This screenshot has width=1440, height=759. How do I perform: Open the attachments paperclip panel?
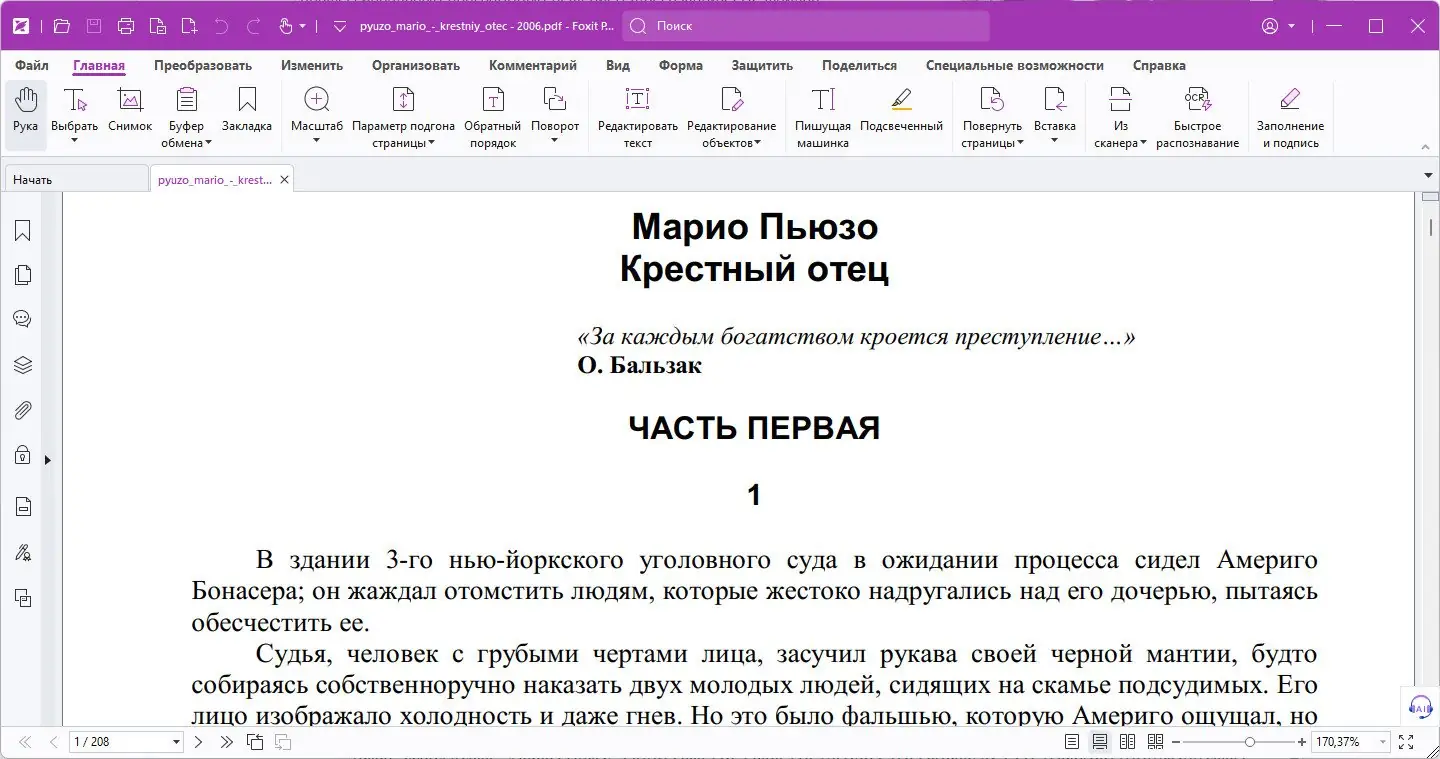coord(22,410)
